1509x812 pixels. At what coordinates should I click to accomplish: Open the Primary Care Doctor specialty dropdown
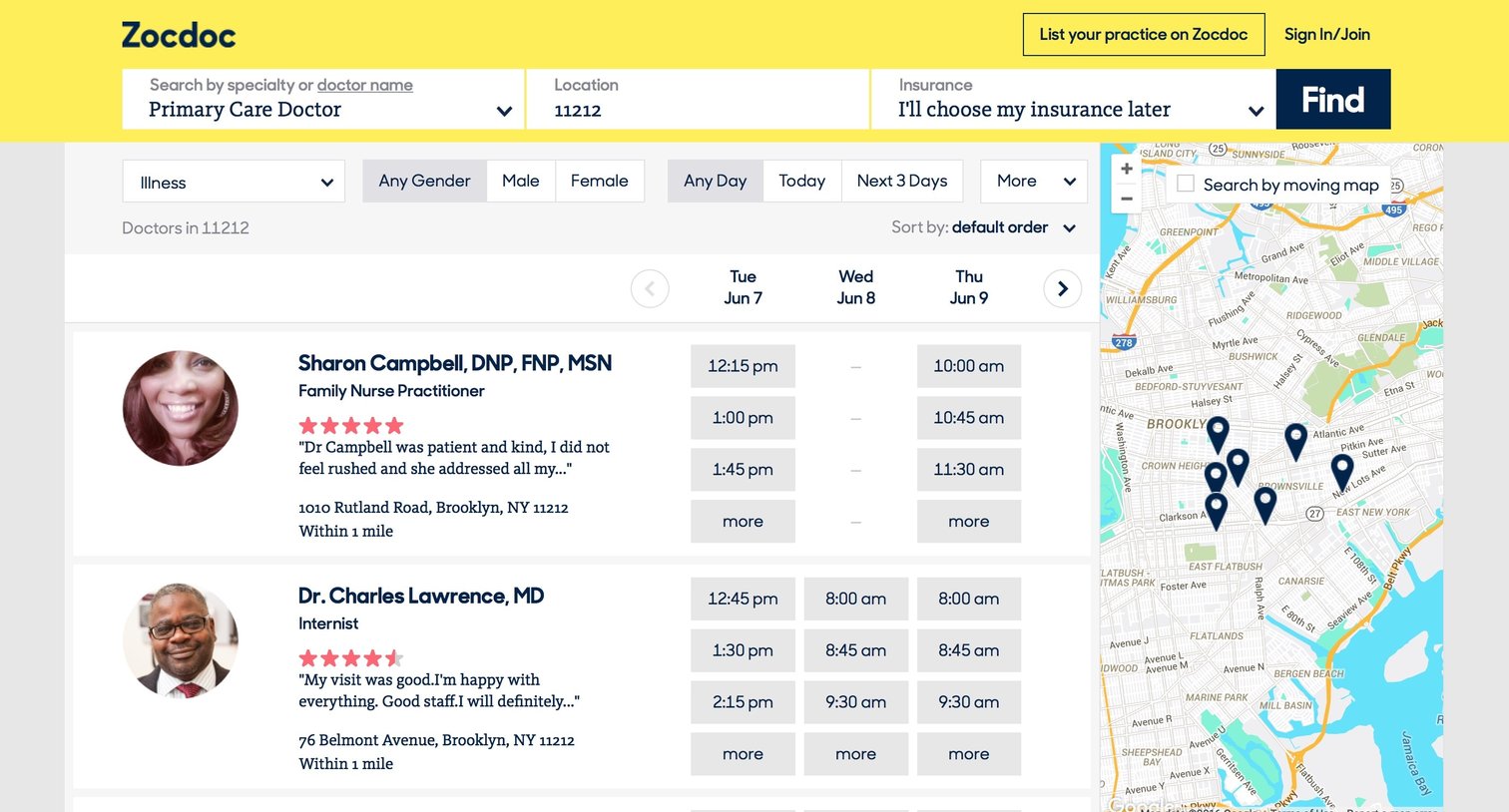[322, 99]
